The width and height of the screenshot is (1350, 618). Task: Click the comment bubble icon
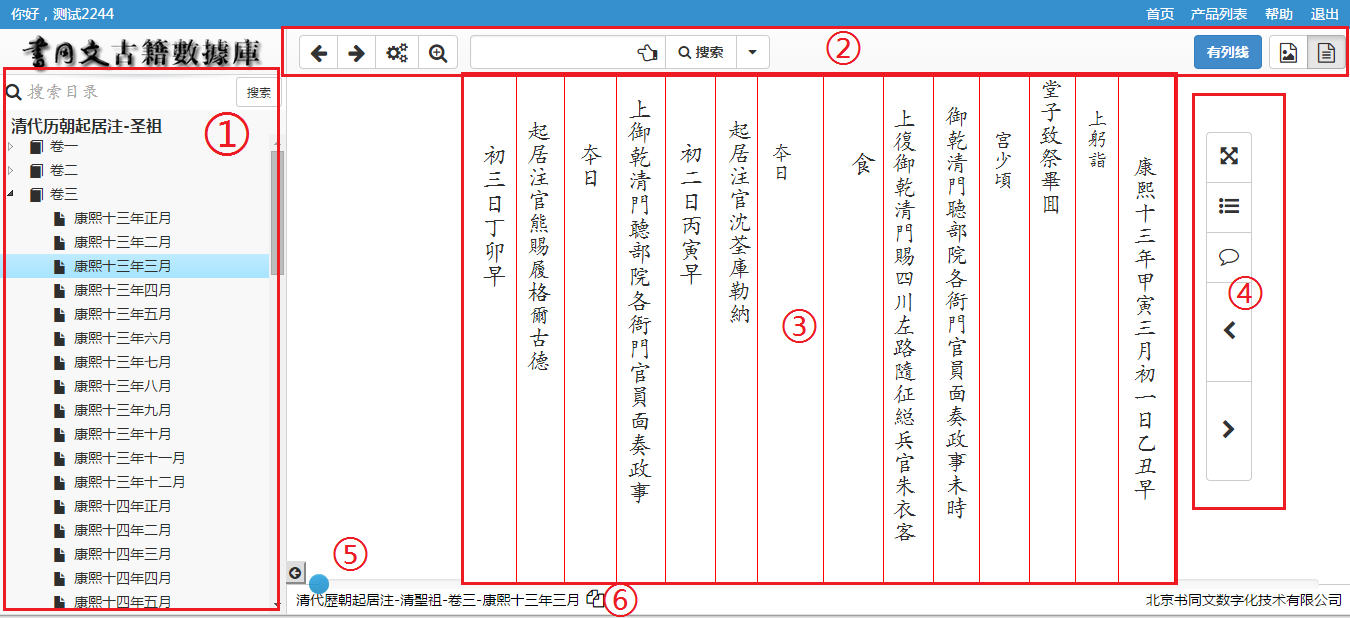click(1229, 257)
